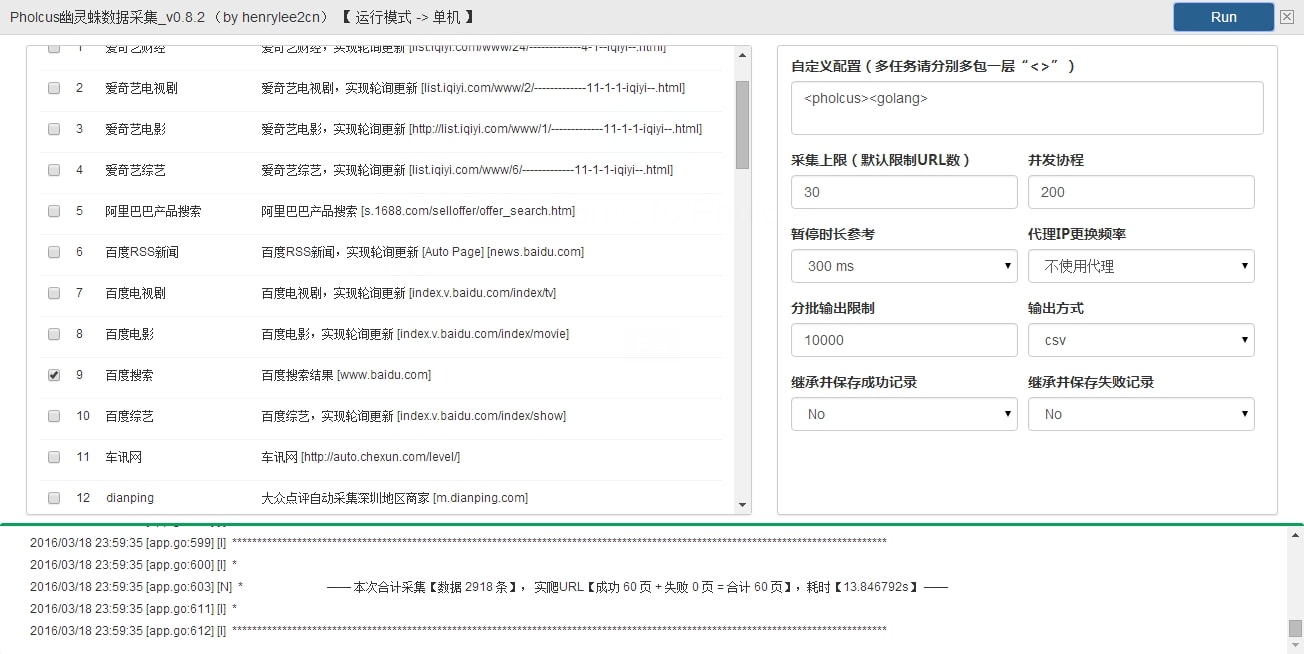
Task: Click the spider list scroll-down arrow
Action: [x=742, y=505]
